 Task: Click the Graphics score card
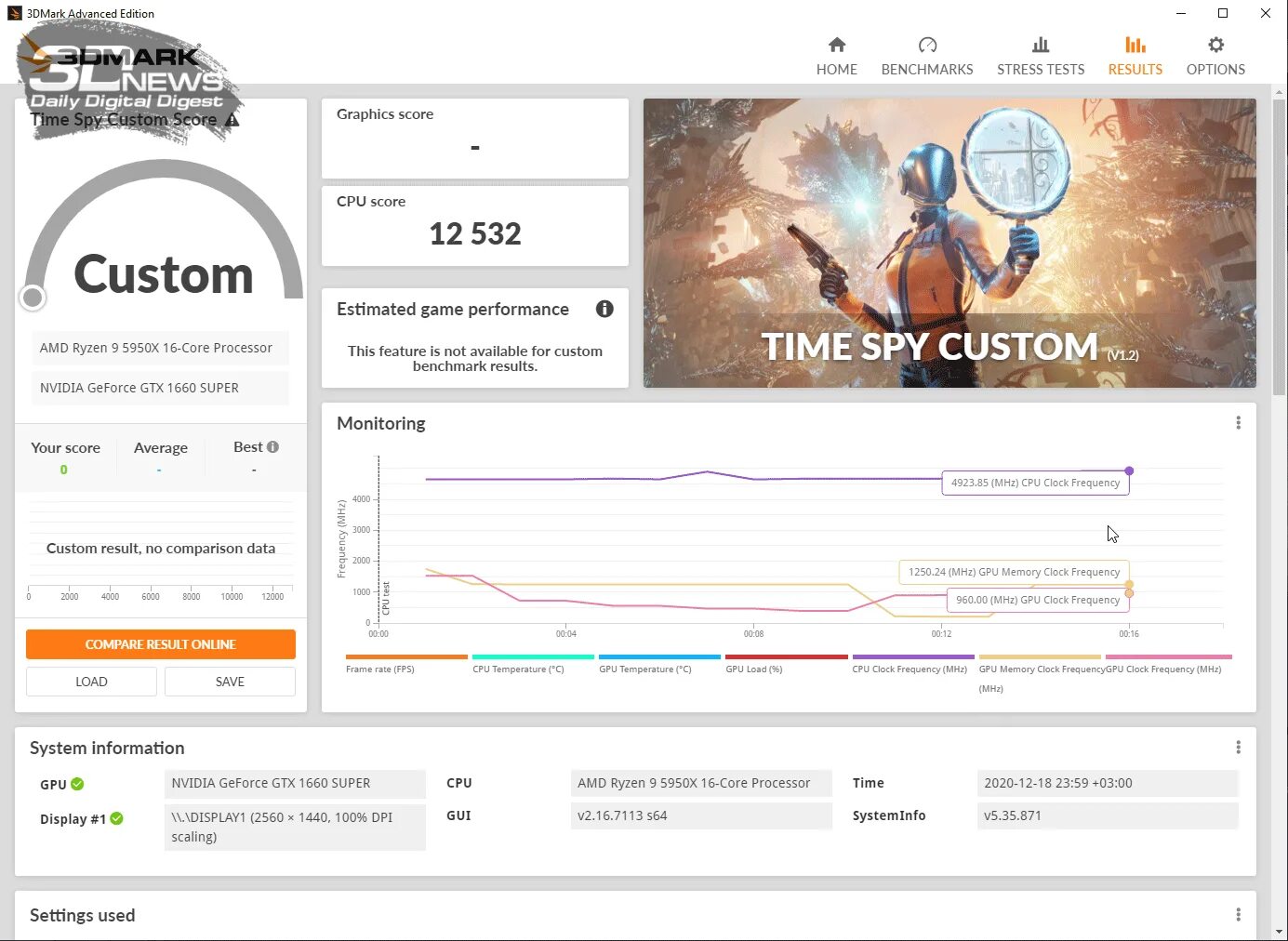coord(475,139)
